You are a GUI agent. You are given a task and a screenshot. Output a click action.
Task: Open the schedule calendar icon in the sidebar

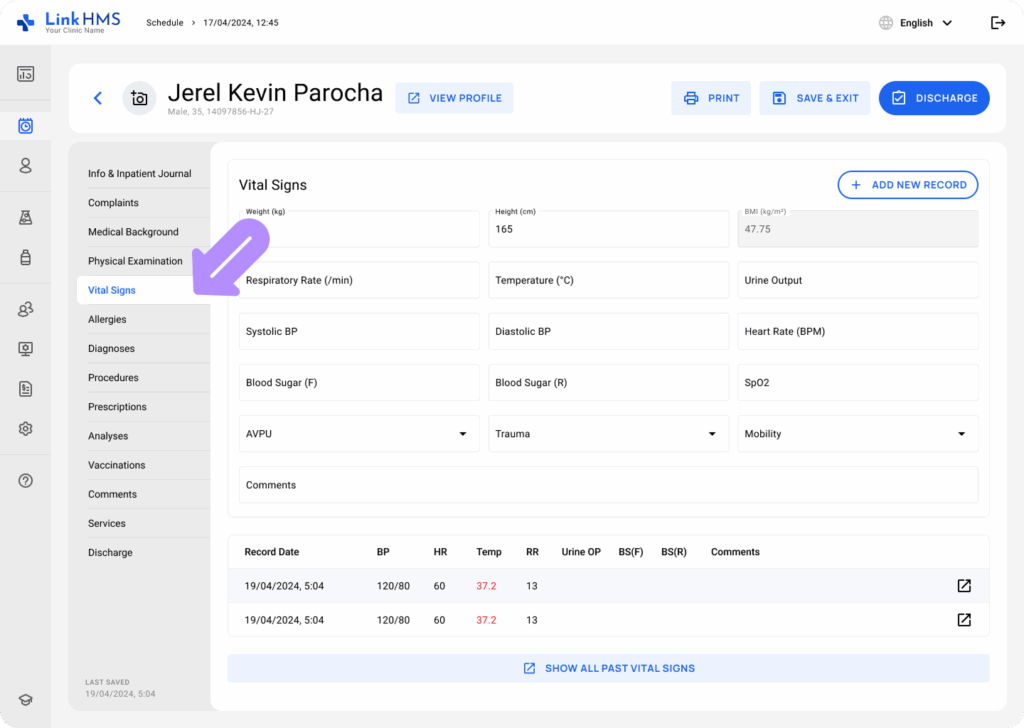click(25, 125)
